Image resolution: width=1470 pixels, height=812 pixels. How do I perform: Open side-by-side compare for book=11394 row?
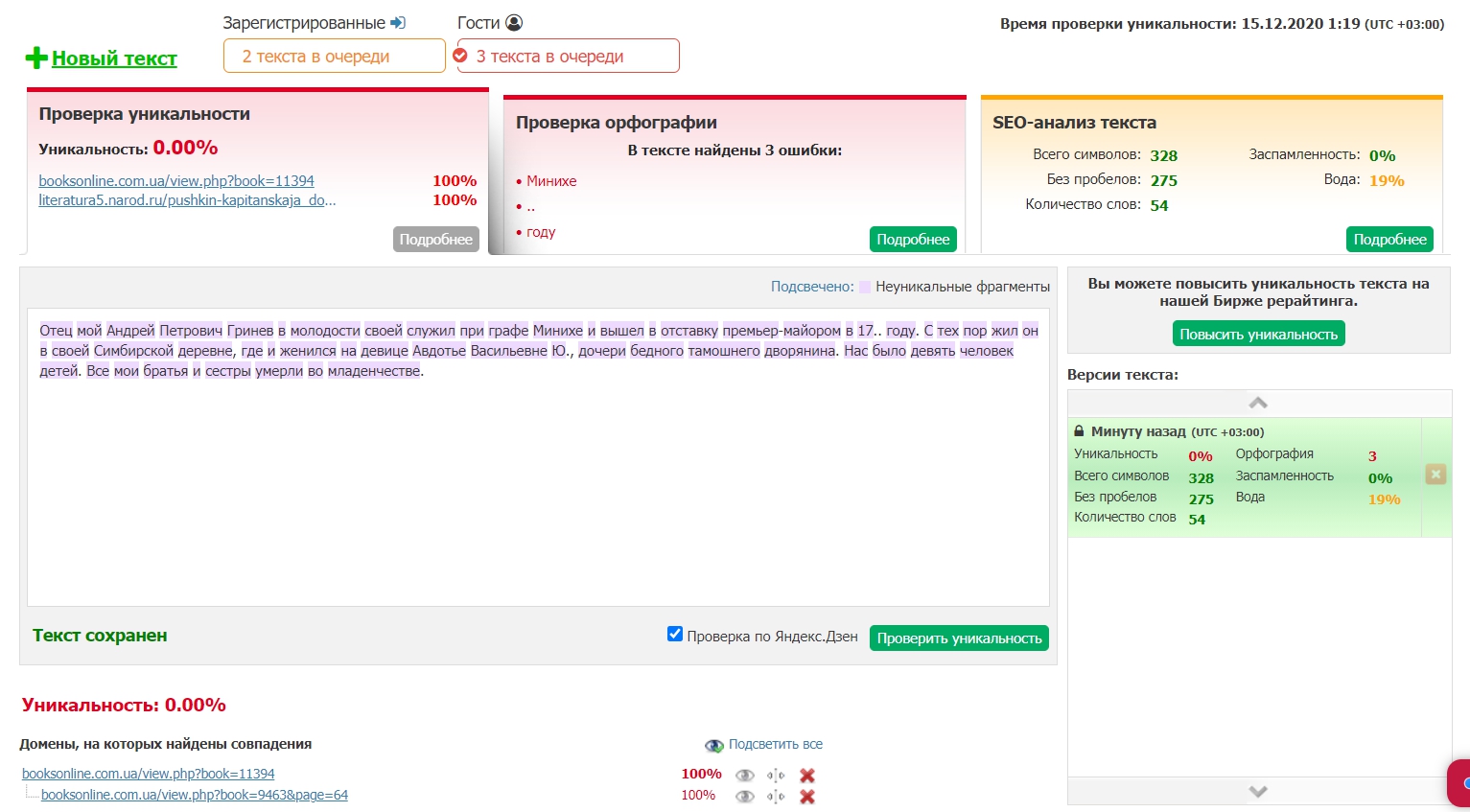[776, 776]
